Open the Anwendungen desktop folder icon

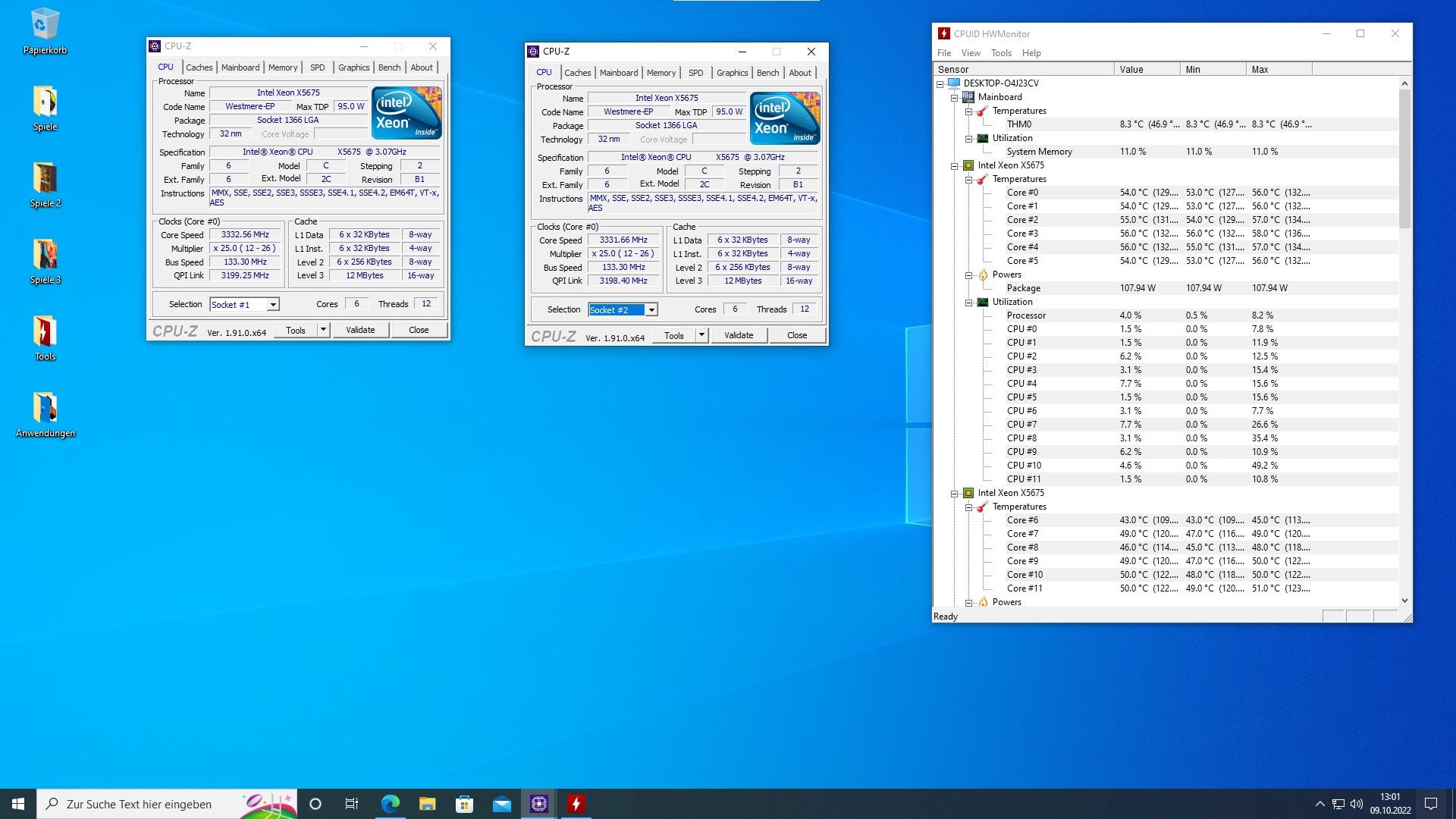click(x=45, y=415)
